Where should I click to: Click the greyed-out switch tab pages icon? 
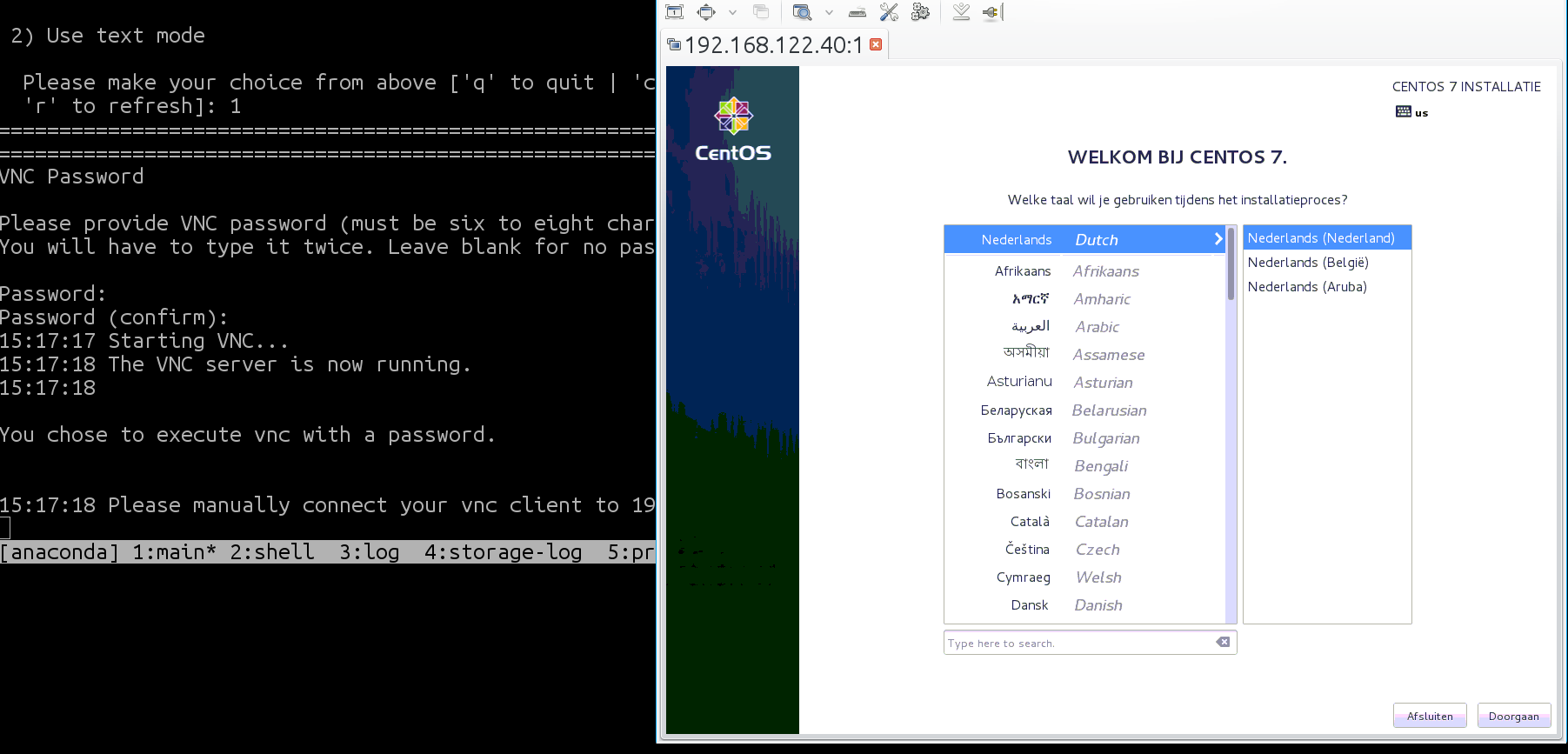(761, 12)
